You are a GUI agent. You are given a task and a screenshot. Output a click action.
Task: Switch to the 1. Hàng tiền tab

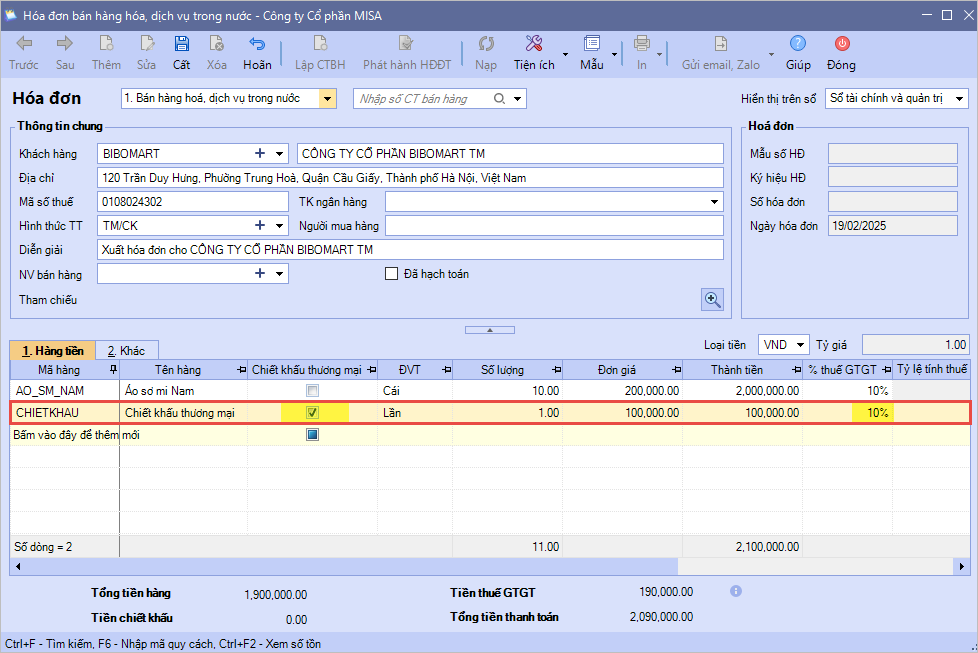tap(52, 351)
